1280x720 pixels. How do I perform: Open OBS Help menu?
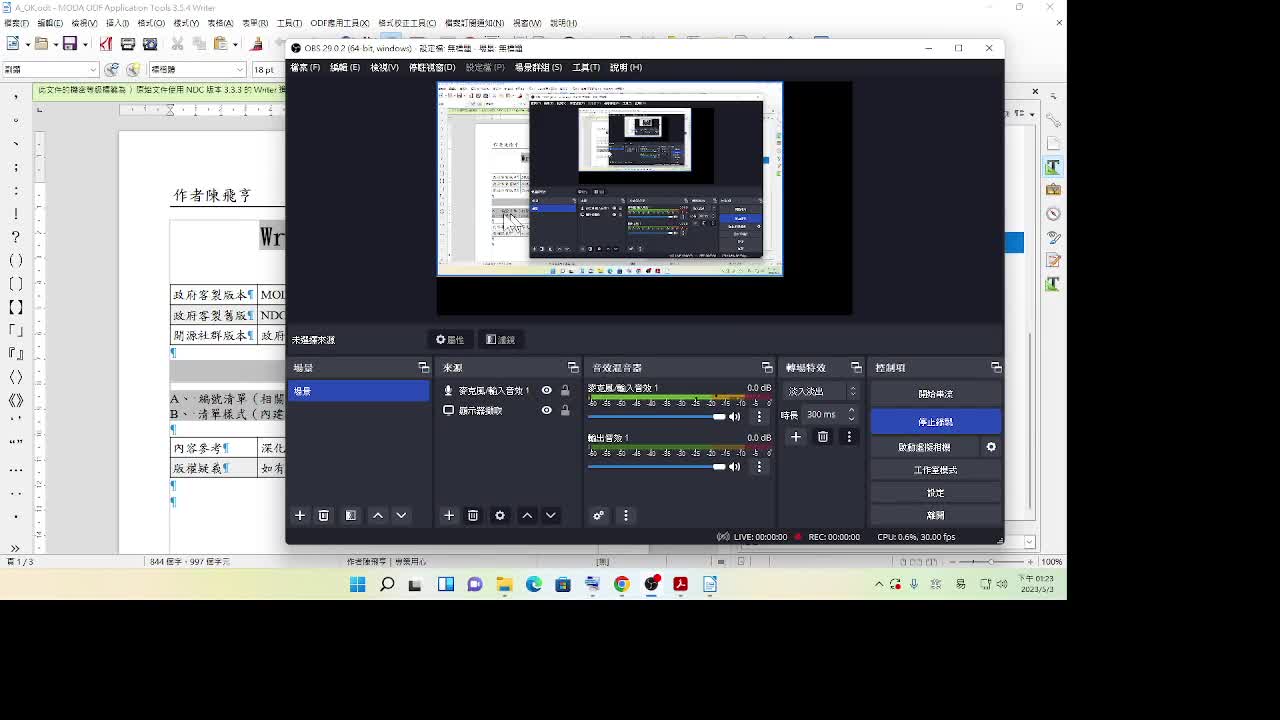click(x=626, y=67)
